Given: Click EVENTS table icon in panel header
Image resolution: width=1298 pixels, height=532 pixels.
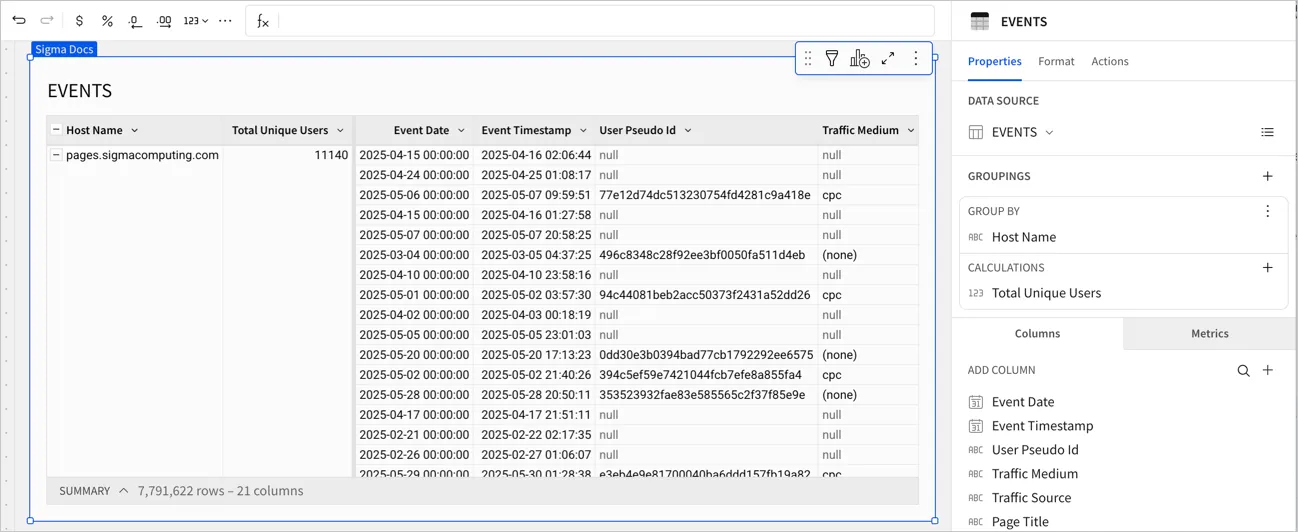Looking at the screenshot, I should (x=980, y=21).
